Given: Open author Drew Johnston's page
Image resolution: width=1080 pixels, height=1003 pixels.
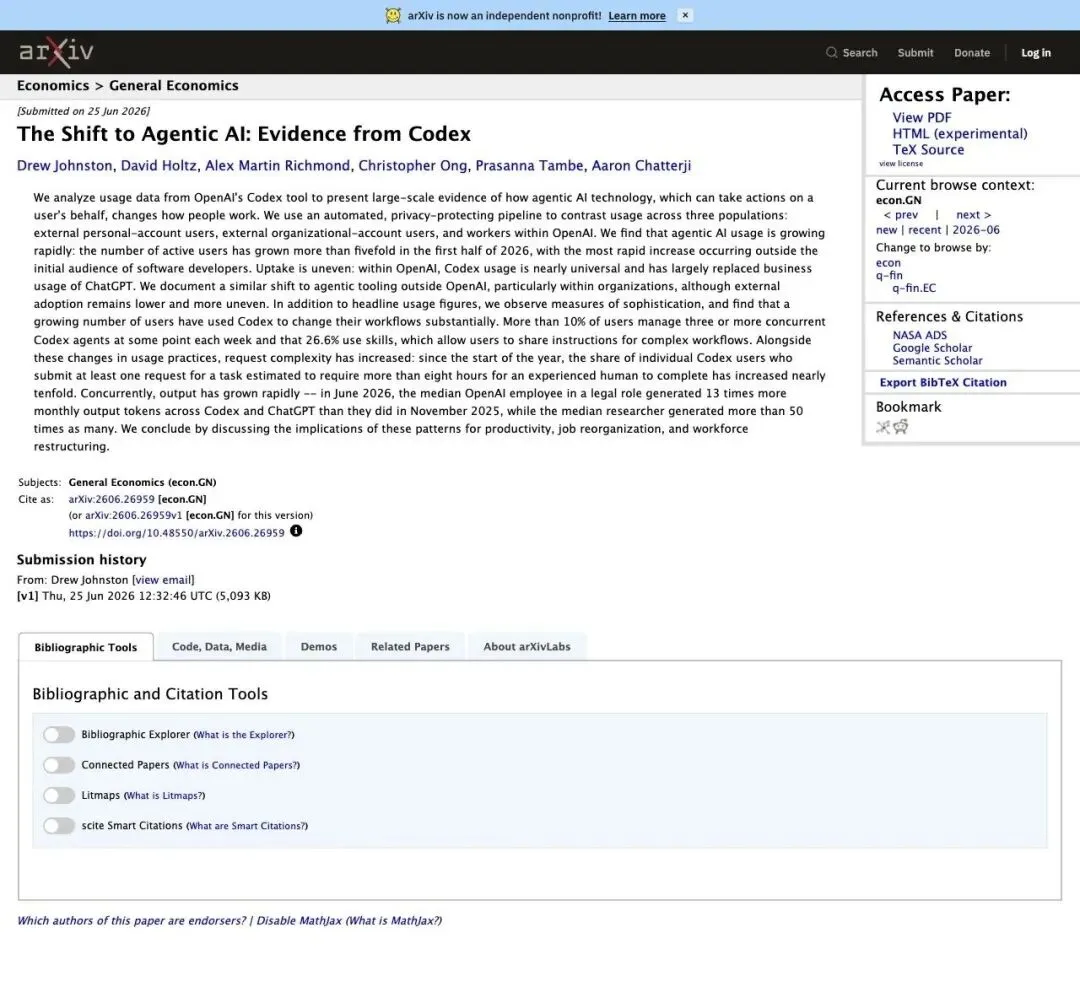Looking at the screenshot, I should coord(65,166).
